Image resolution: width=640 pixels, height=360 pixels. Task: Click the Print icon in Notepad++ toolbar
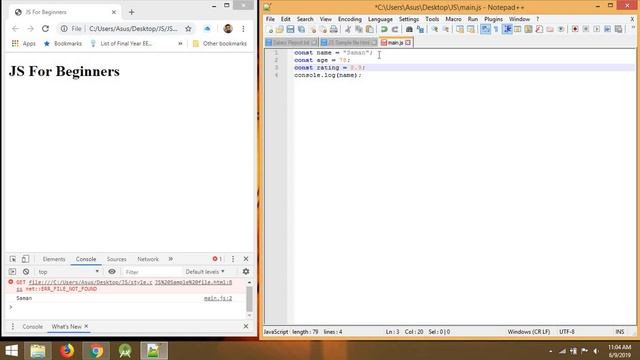click(x=333, y=29)
